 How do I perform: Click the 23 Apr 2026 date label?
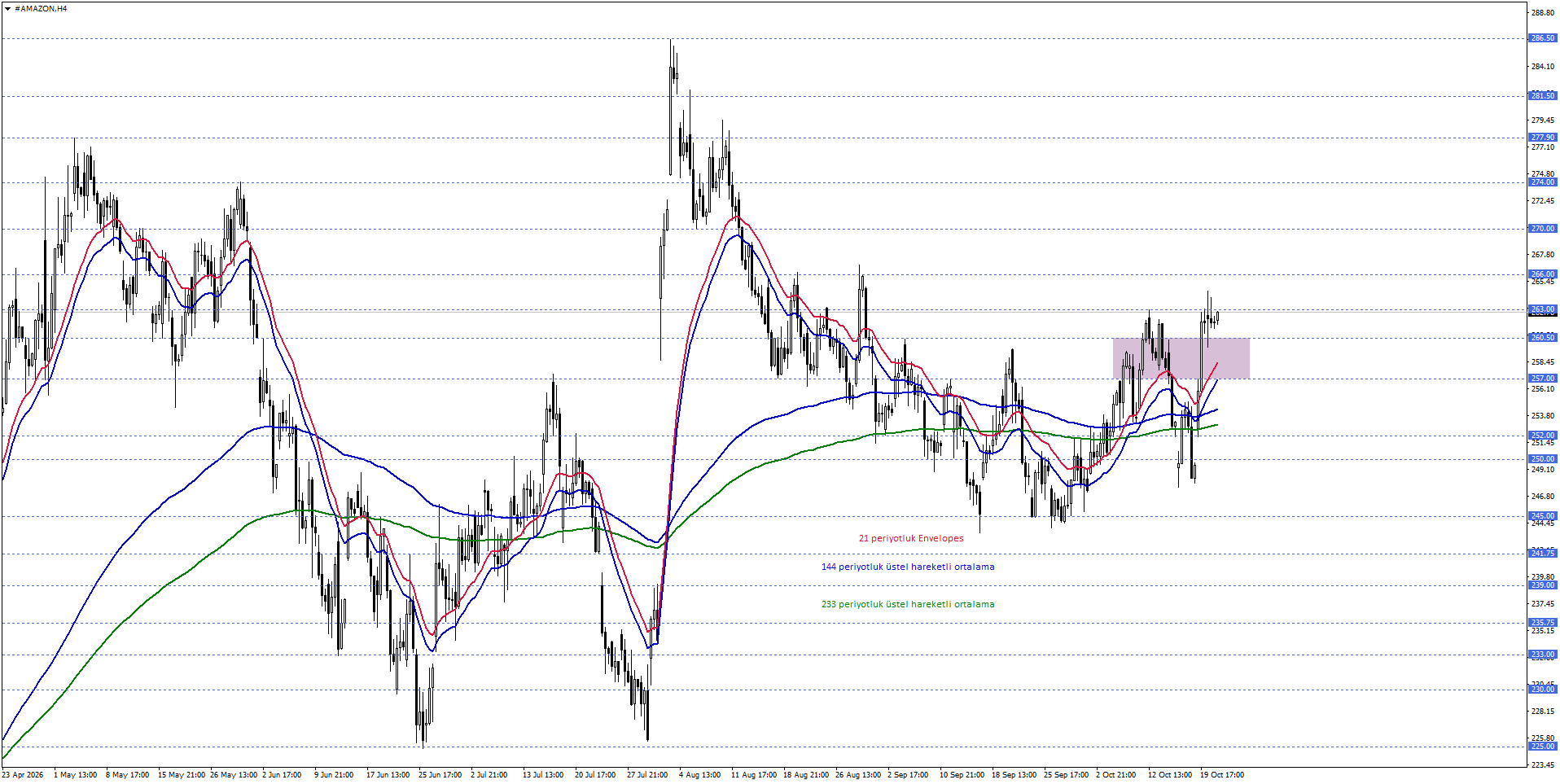[23, 775]
